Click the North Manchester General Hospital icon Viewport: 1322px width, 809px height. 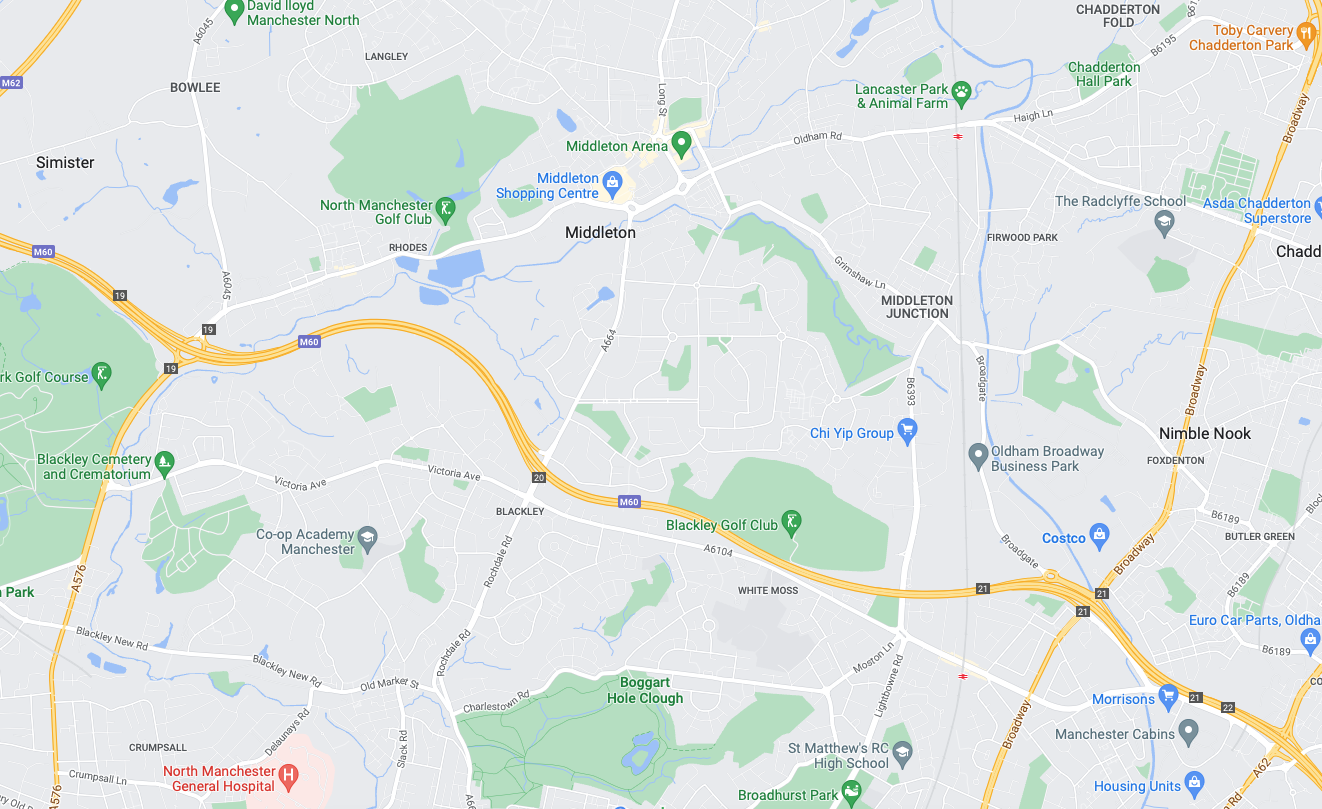coord(289,775)
